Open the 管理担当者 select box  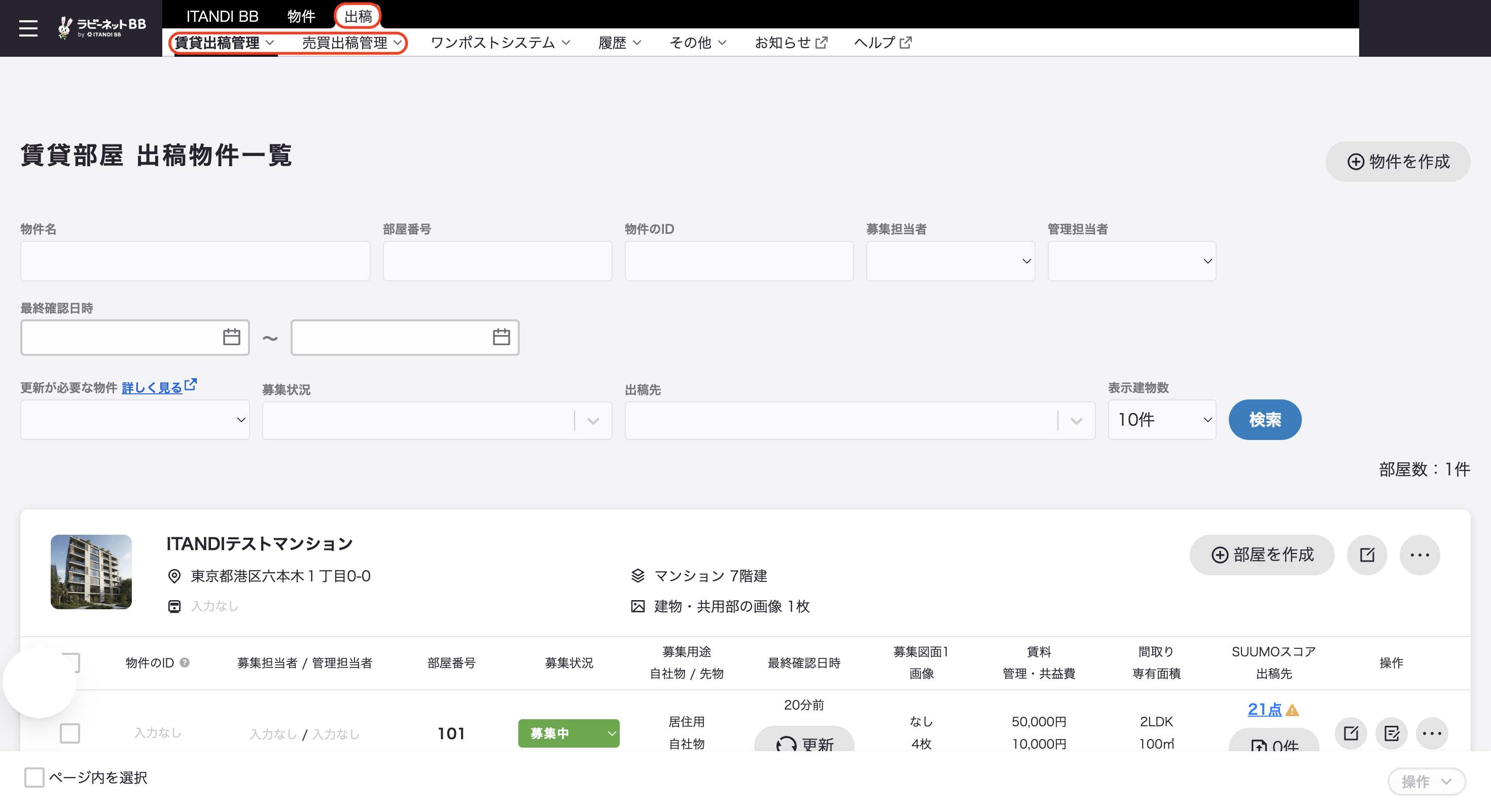[1131, 261]
